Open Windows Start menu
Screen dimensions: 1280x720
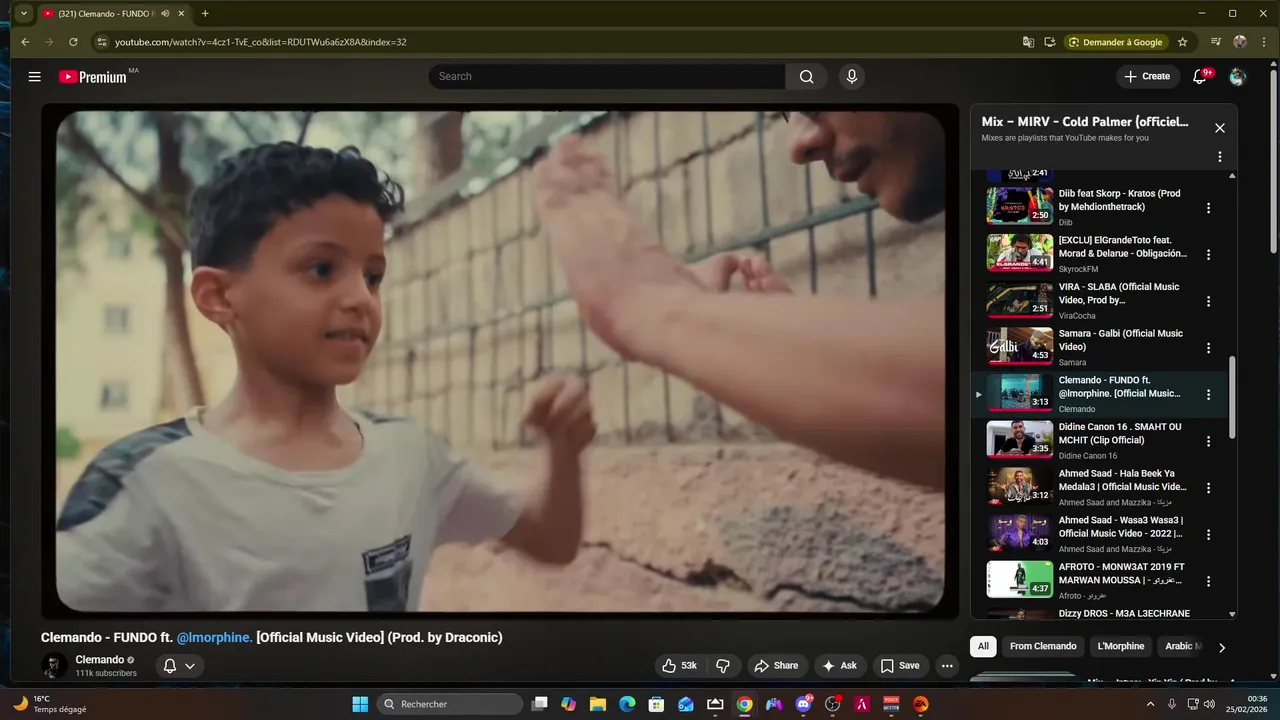360,704
